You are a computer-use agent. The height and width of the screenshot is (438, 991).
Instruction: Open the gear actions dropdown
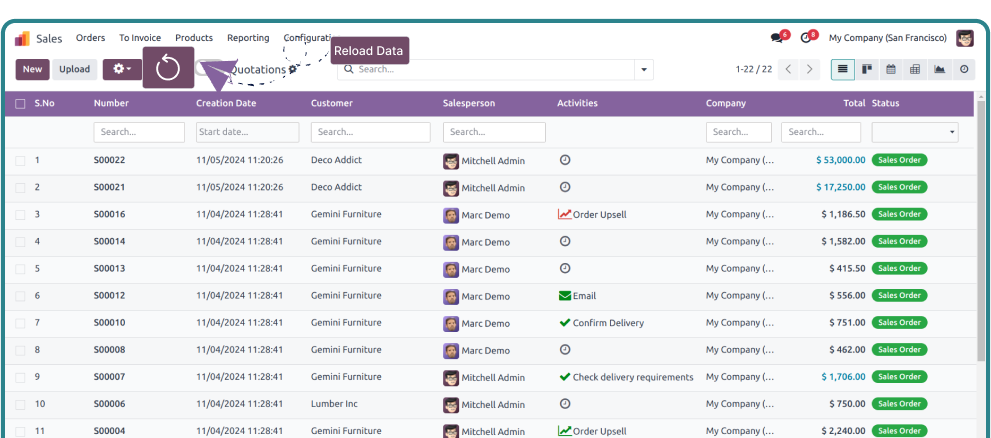[x=122, y=69]
